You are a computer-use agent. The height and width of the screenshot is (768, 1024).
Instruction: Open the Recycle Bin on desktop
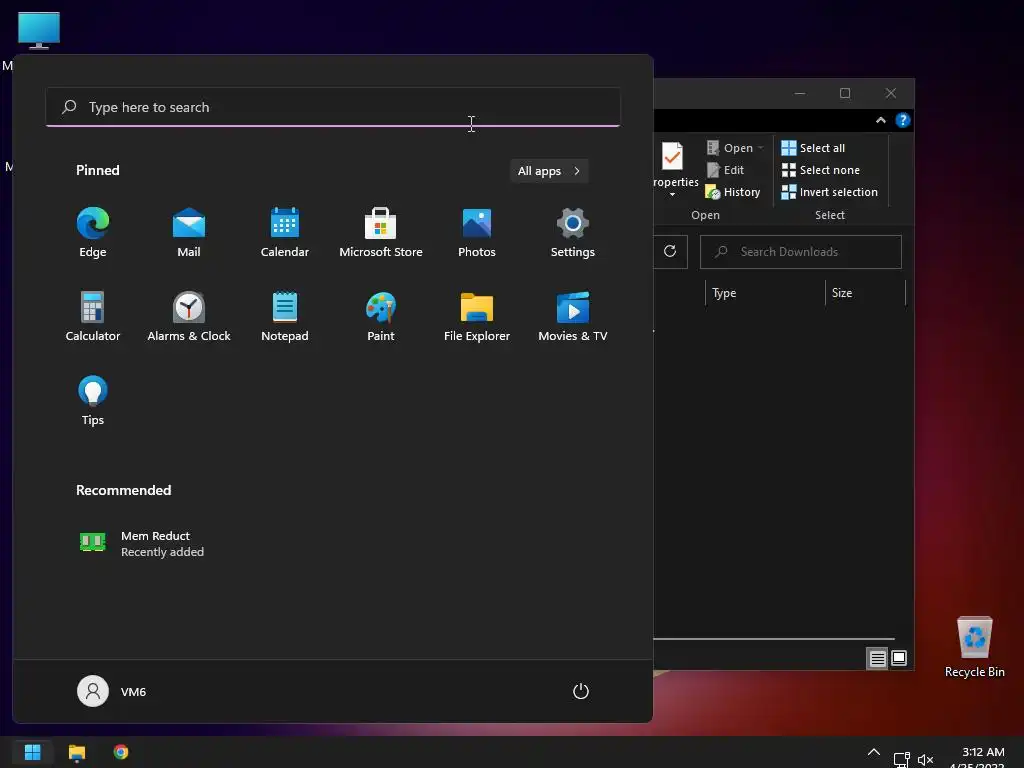pyautogui.click(x=974, y=647)
